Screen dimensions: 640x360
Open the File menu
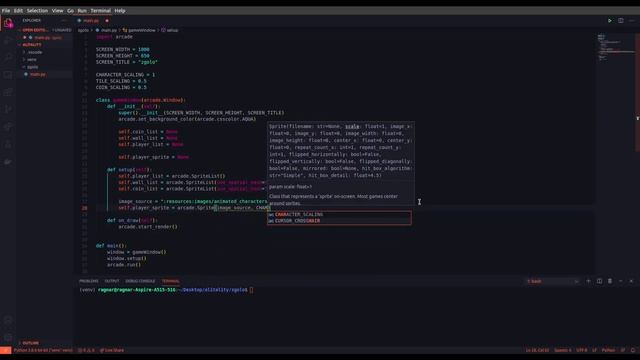coord(6,11)
